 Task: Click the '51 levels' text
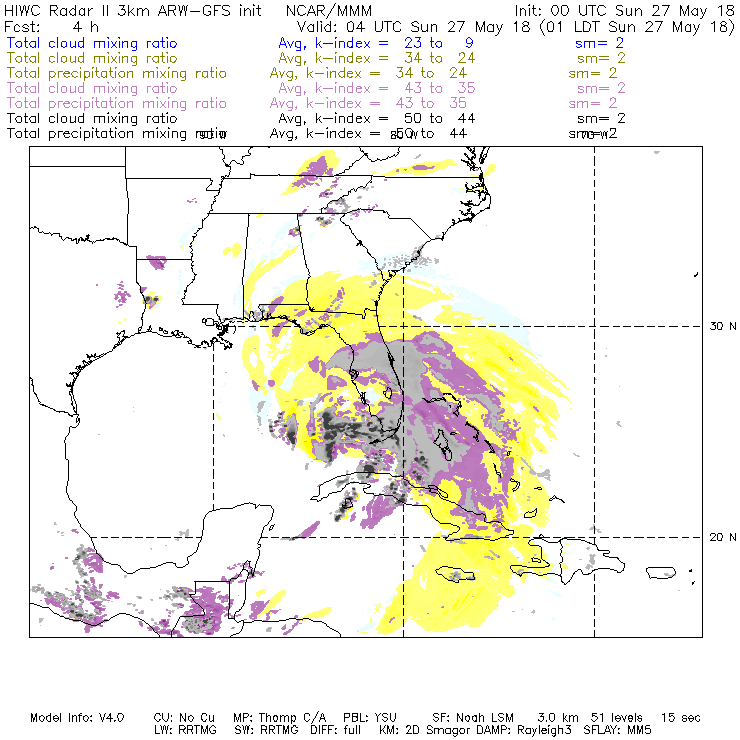pyautogui.click(x=616, y=718)
